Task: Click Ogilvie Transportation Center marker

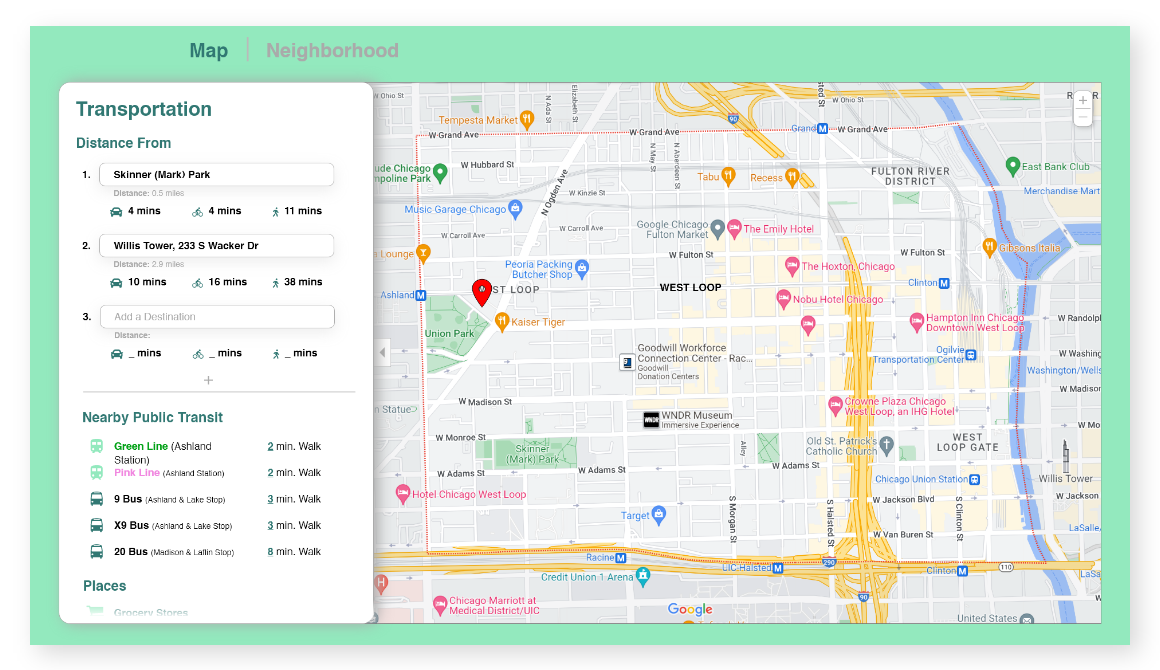Action: point(971,356)
